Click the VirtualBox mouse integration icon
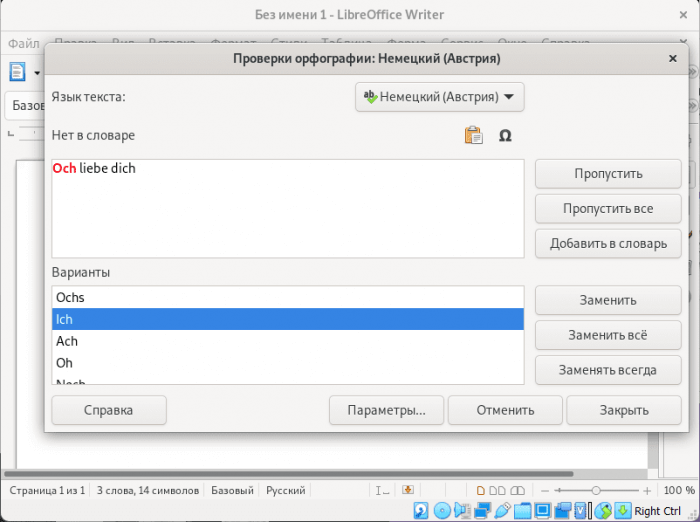The width and height of the screenshot is (700, 522). click(x=603, y=510)
